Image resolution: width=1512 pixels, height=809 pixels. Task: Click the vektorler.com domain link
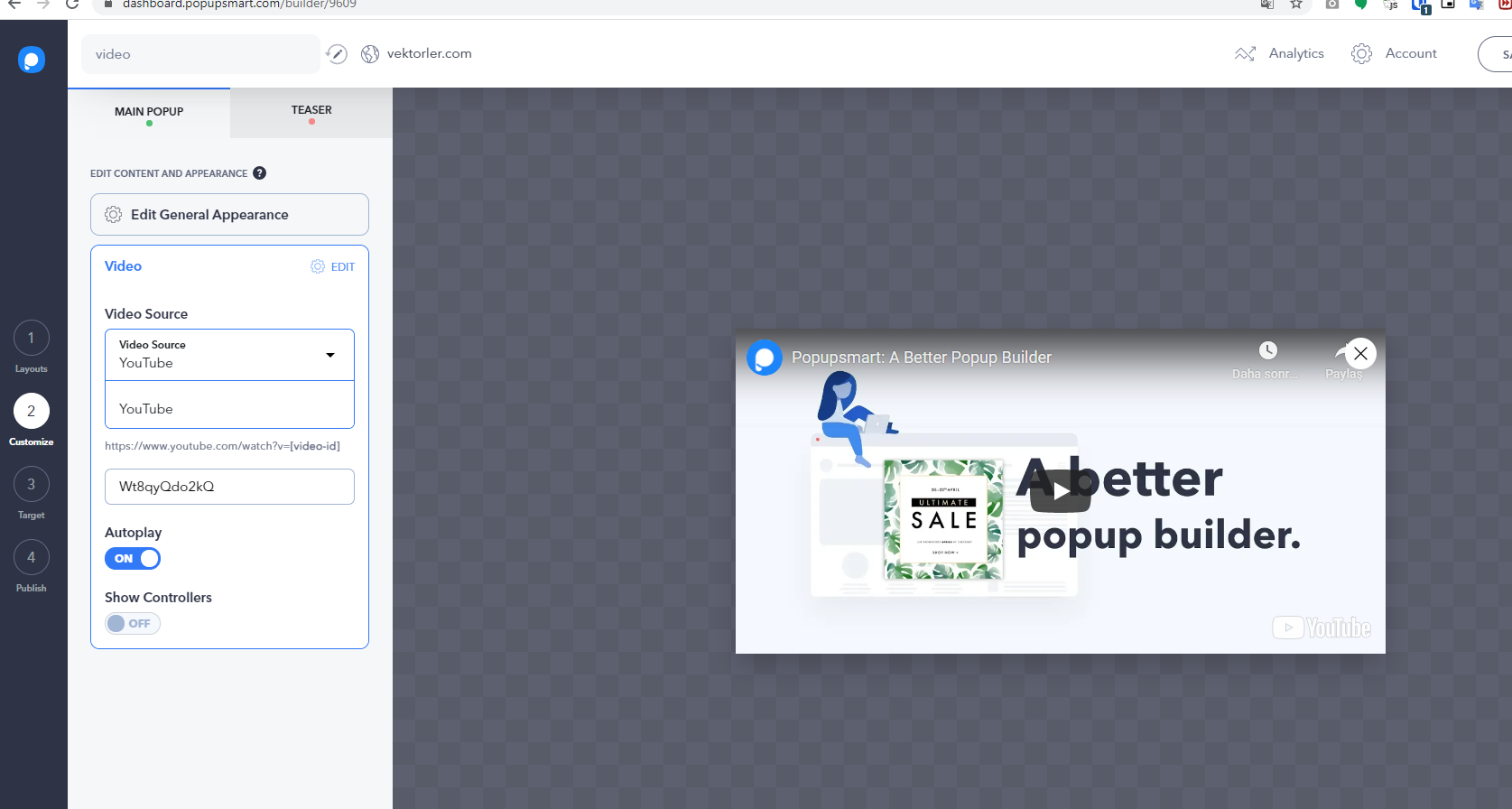(430, 53)
